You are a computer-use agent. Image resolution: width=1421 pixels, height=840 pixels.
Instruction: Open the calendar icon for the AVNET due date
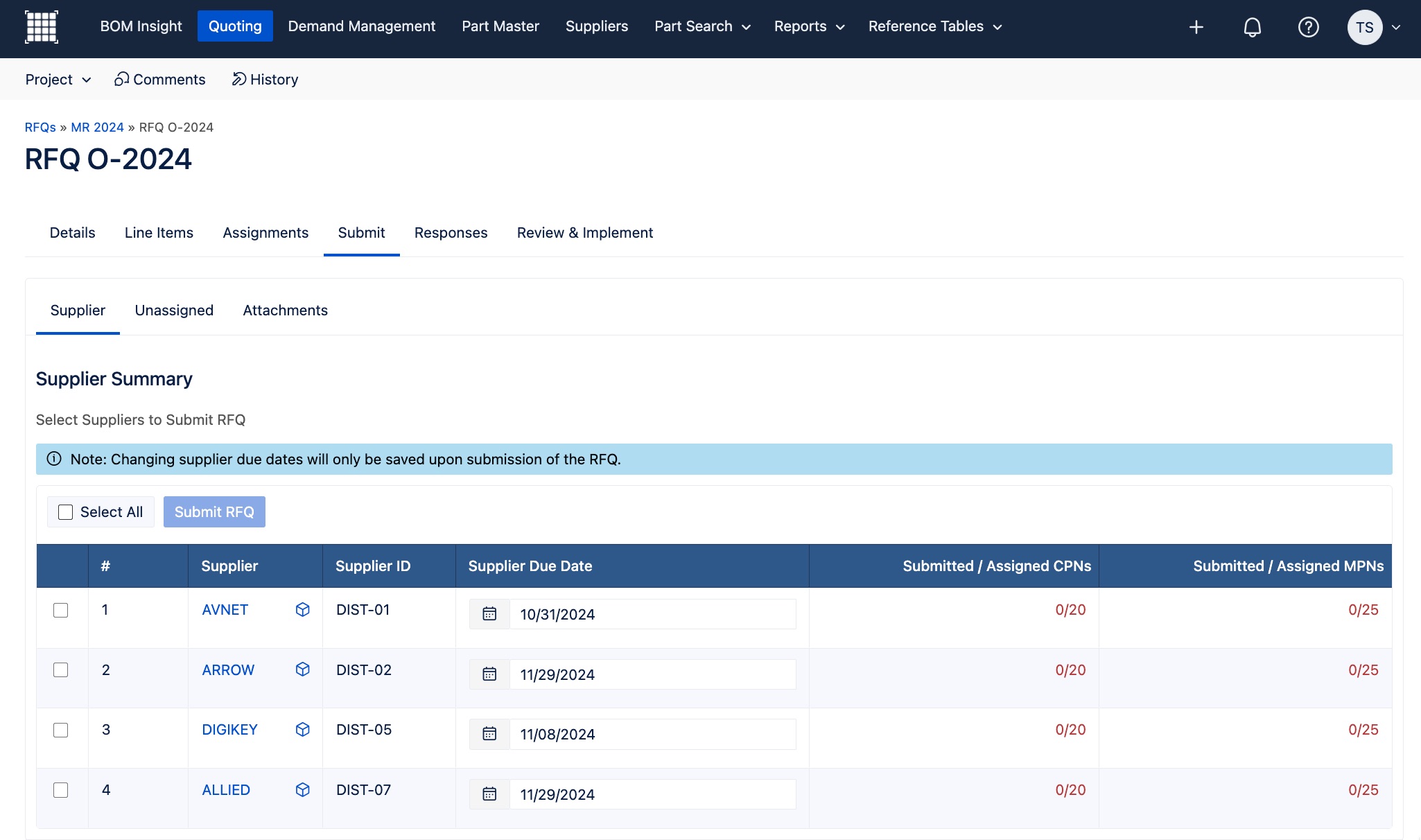pos(489,614)
